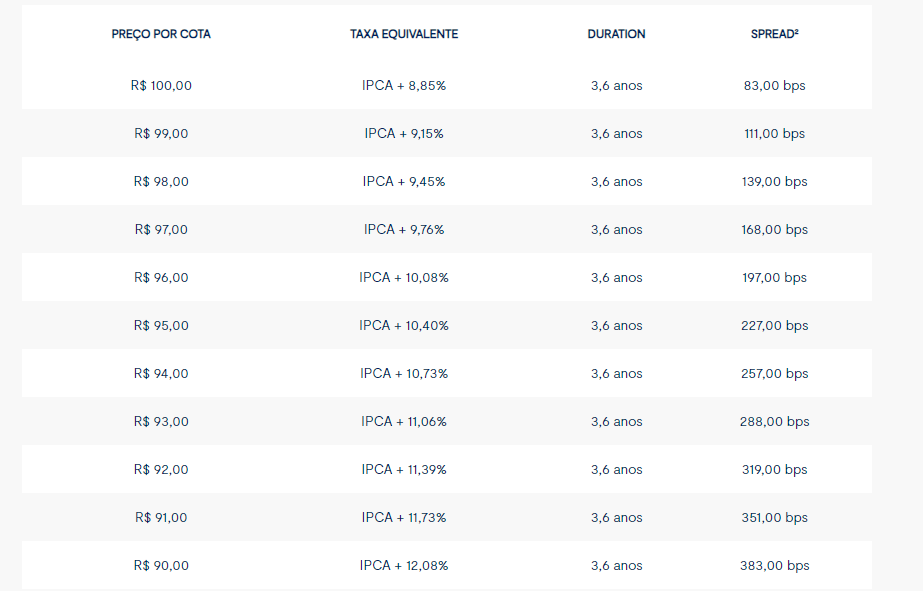Click the IPCA + 10,73% rate
923x591 pixels.
pyautogui.click(x=404, y=373)
